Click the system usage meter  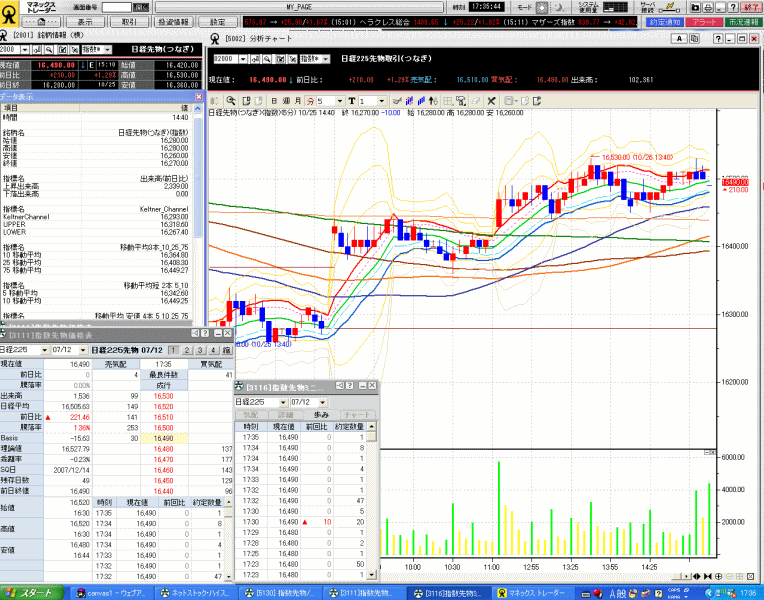[615, 7]
